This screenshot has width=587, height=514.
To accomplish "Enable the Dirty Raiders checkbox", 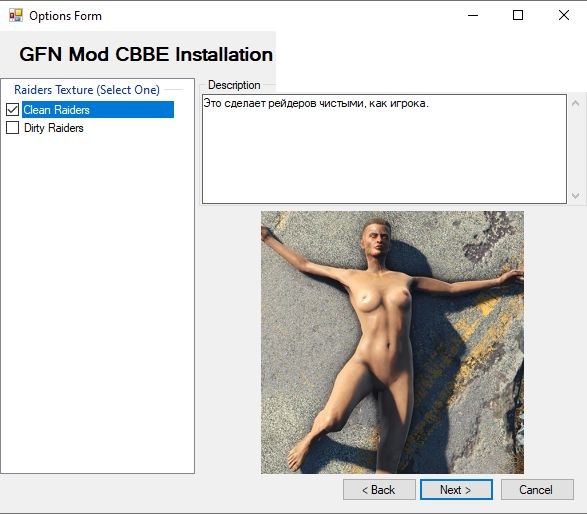I will click(x=12, y=128).
